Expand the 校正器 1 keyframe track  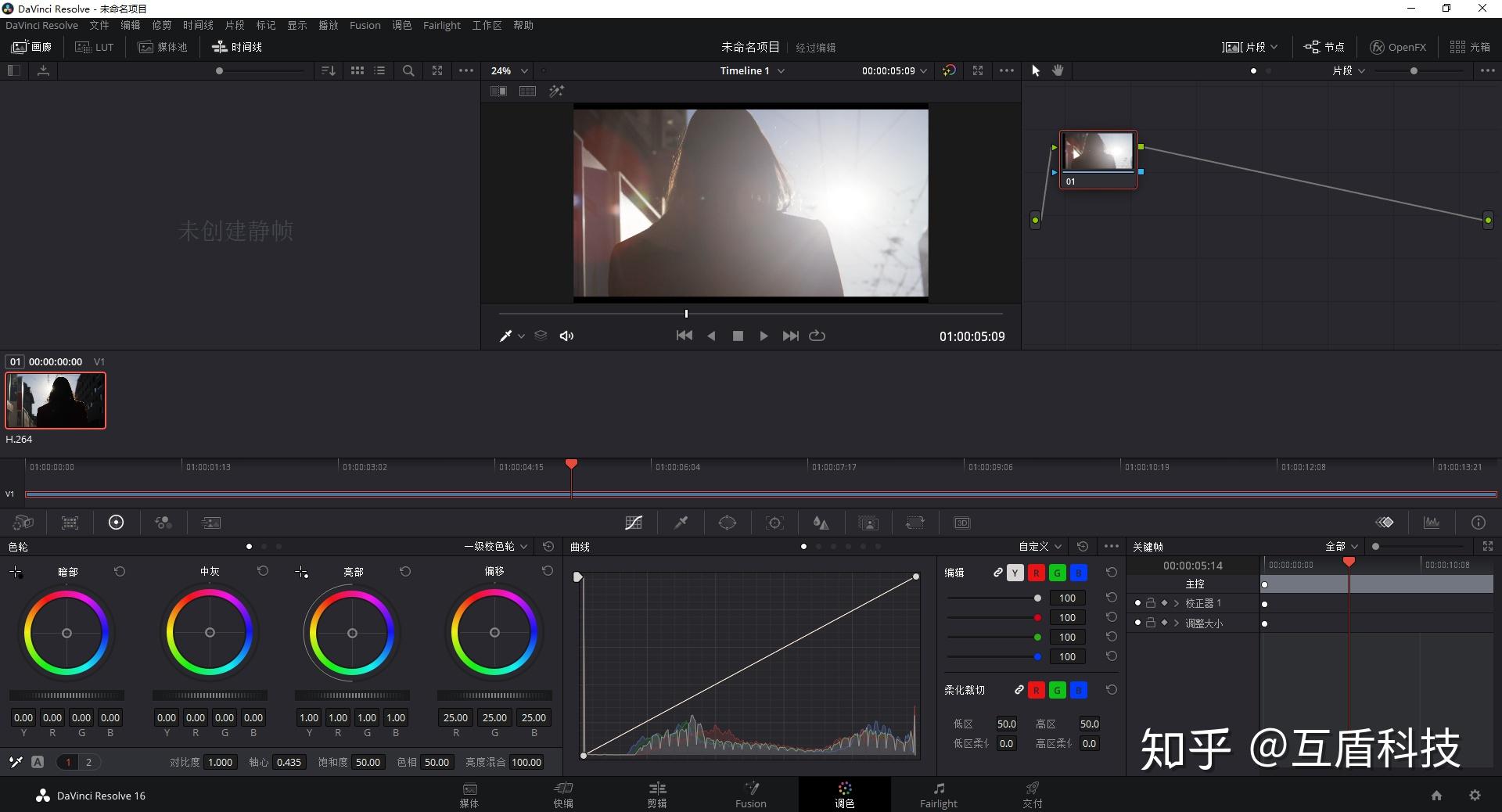(x=1176, y=603)
